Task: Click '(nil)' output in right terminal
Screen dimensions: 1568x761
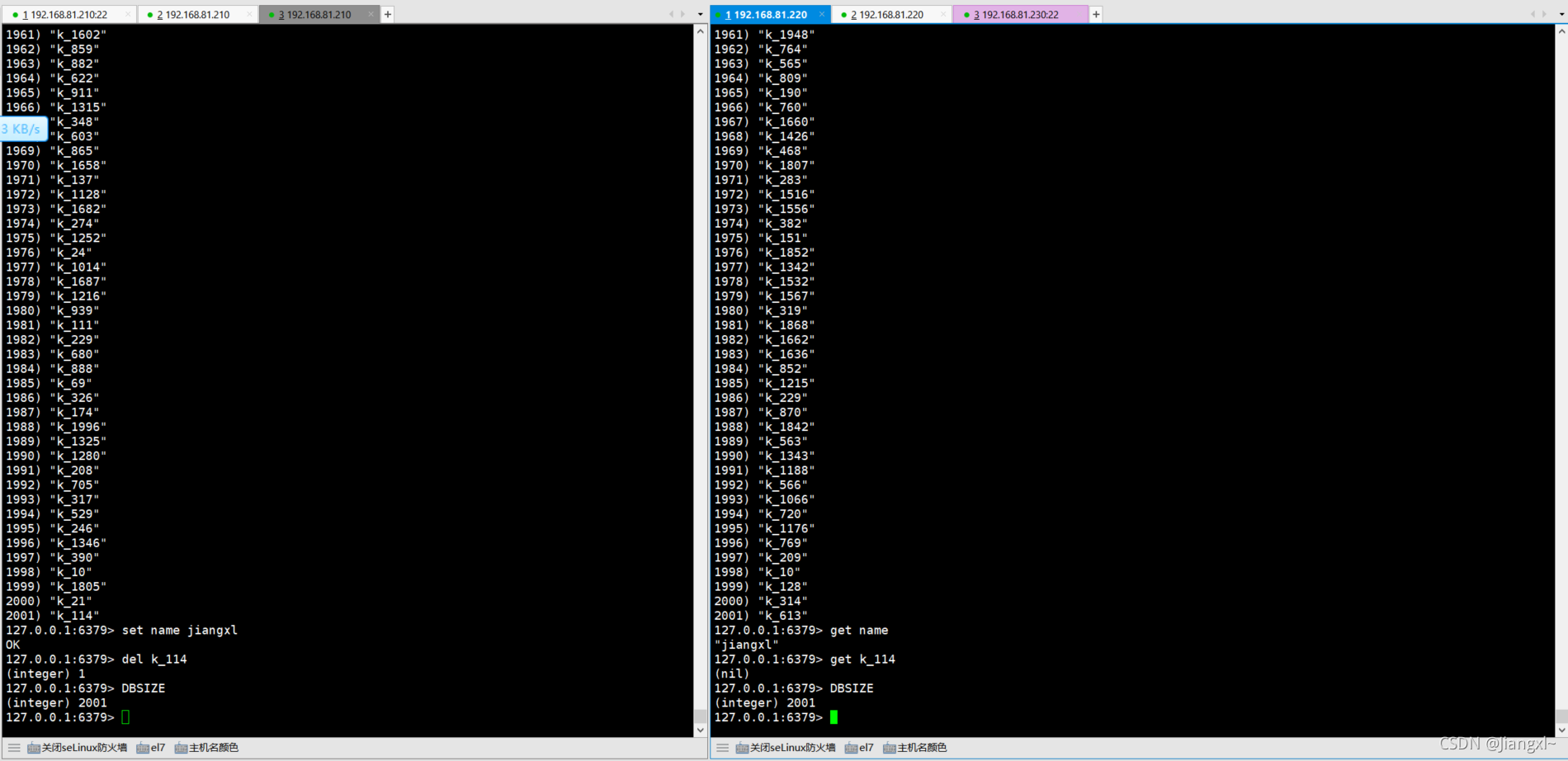Action: click(x=732, y=674)
